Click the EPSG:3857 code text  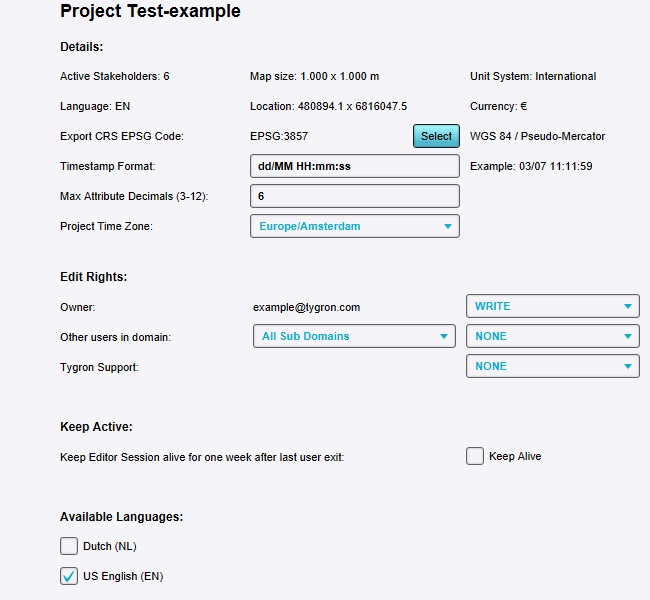pos(279,136)
